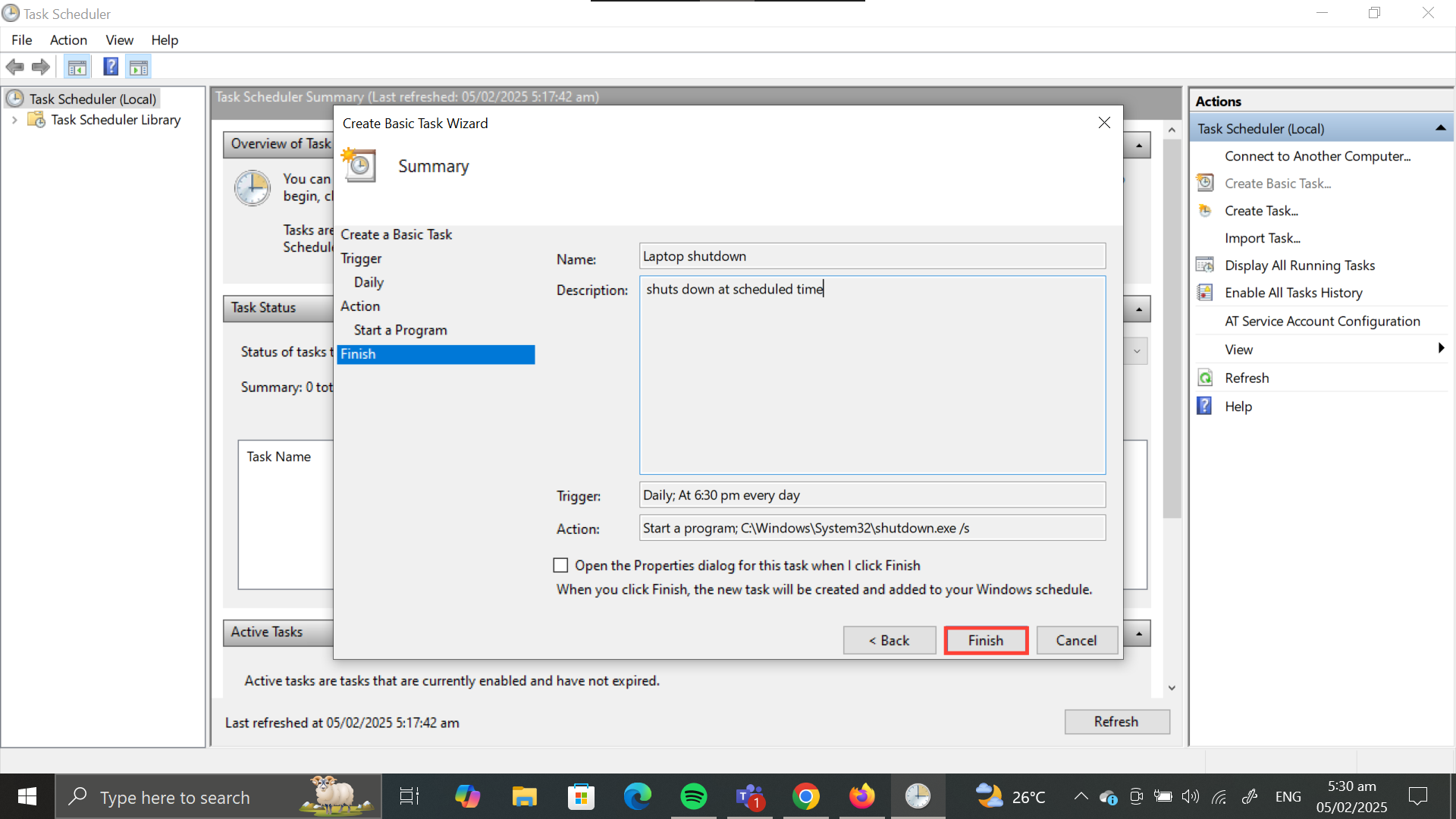The height and width of the screenshot is (819, 1456).
Task: Click the Enable All Tasks History icon
Action: pyautogui.click(x=1205, y=293)
